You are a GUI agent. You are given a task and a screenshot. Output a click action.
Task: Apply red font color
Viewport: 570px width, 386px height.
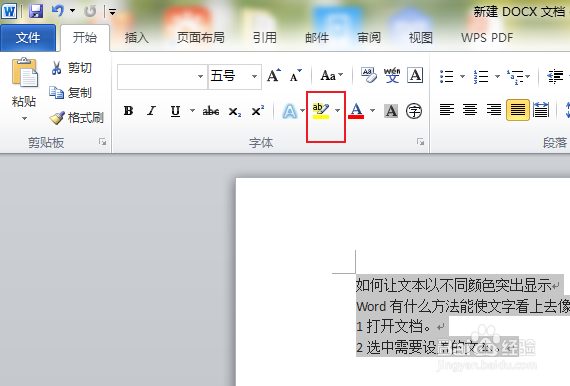[356, 110]
